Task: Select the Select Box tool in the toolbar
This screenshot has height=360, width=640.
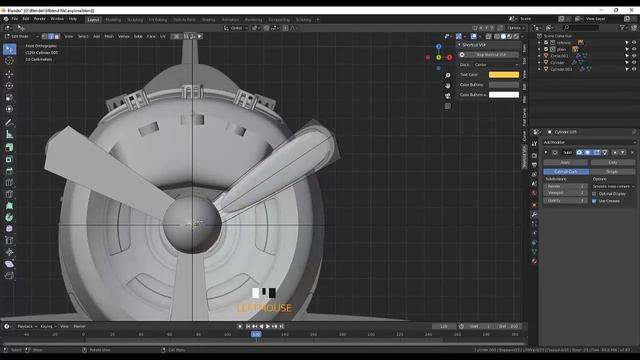Action: click(x=9, y=49)
